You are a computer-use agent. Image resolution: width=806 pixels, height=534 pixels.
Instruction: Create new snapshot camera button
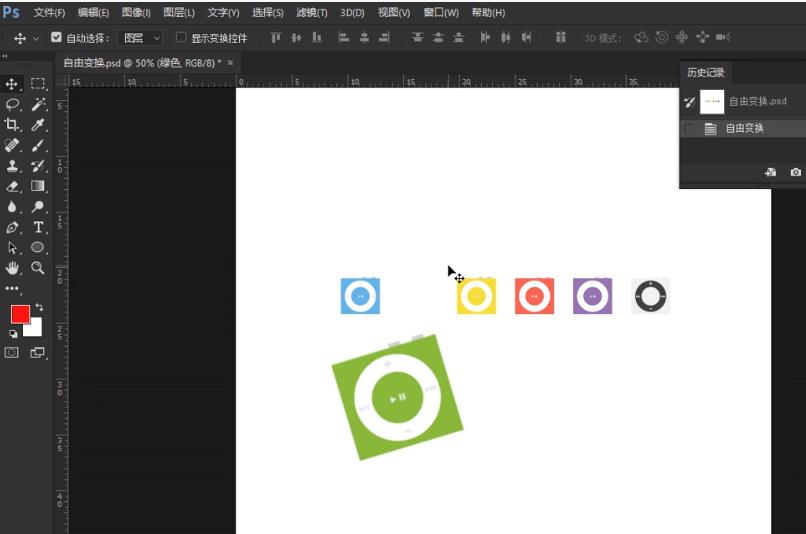click(795, 172)
